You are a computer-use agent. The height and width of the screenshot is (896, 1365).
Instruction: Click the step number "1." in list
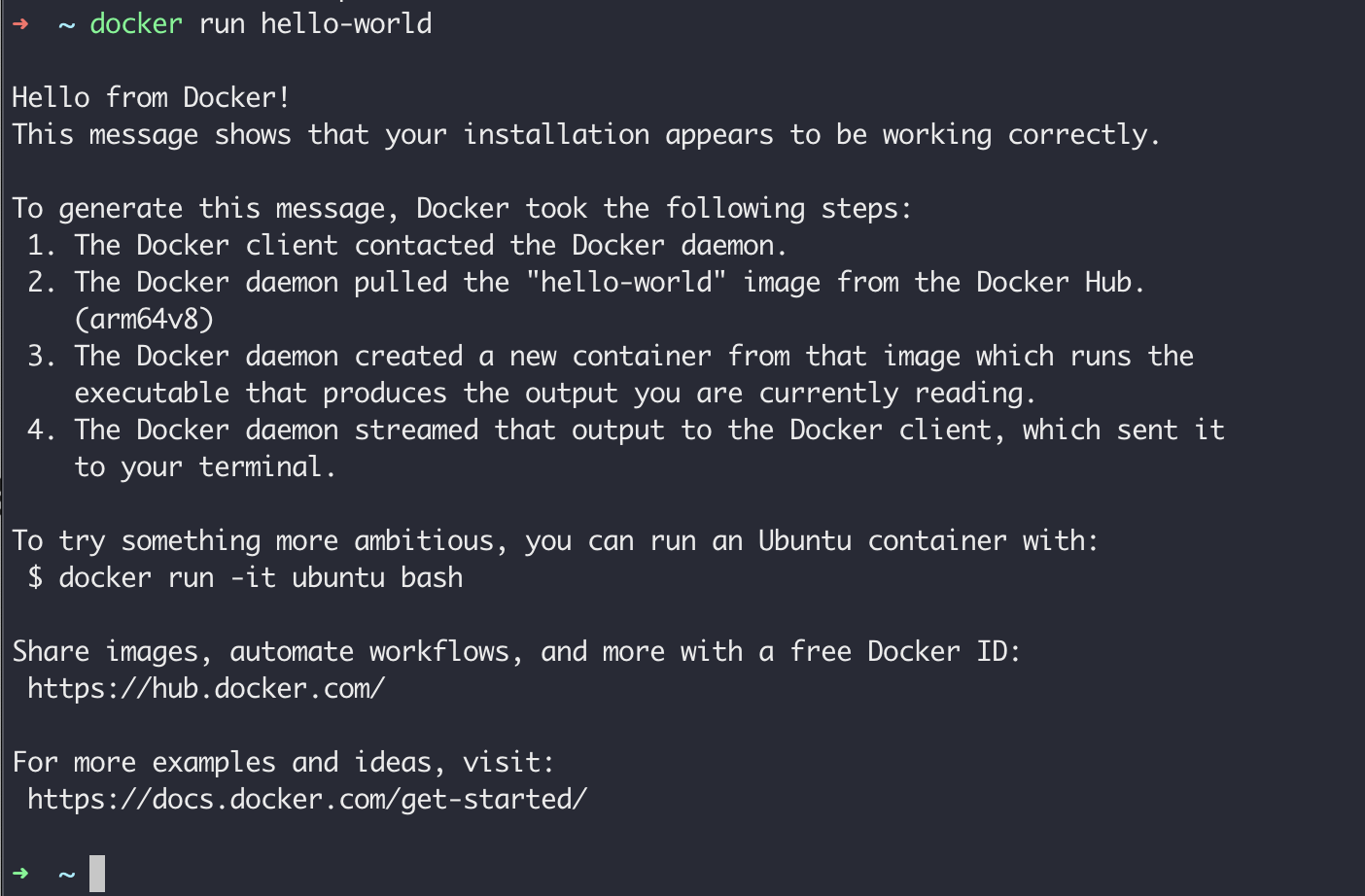tap(42, 245)
